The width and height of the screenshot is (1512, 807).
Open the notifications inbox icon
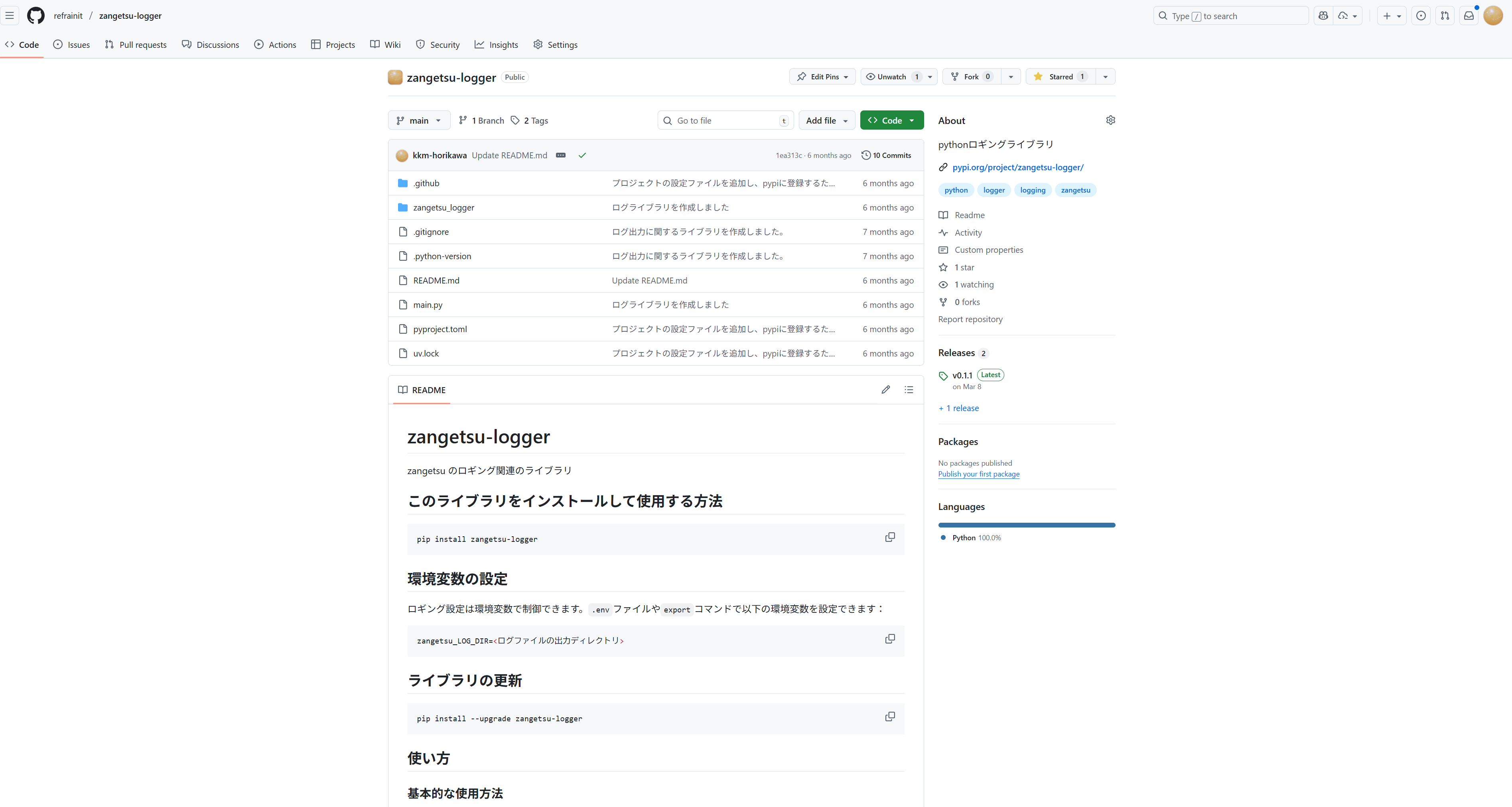(x=1469, y=16)
